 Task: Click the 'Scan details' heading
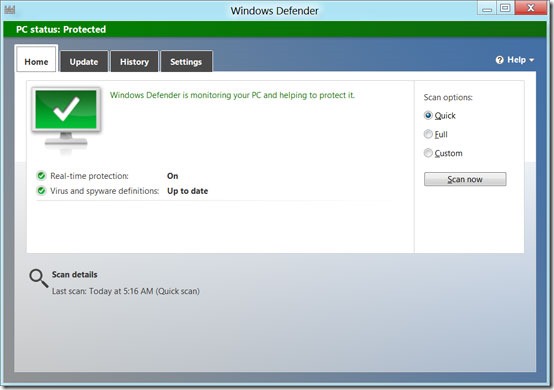click(x=75, y=274)
